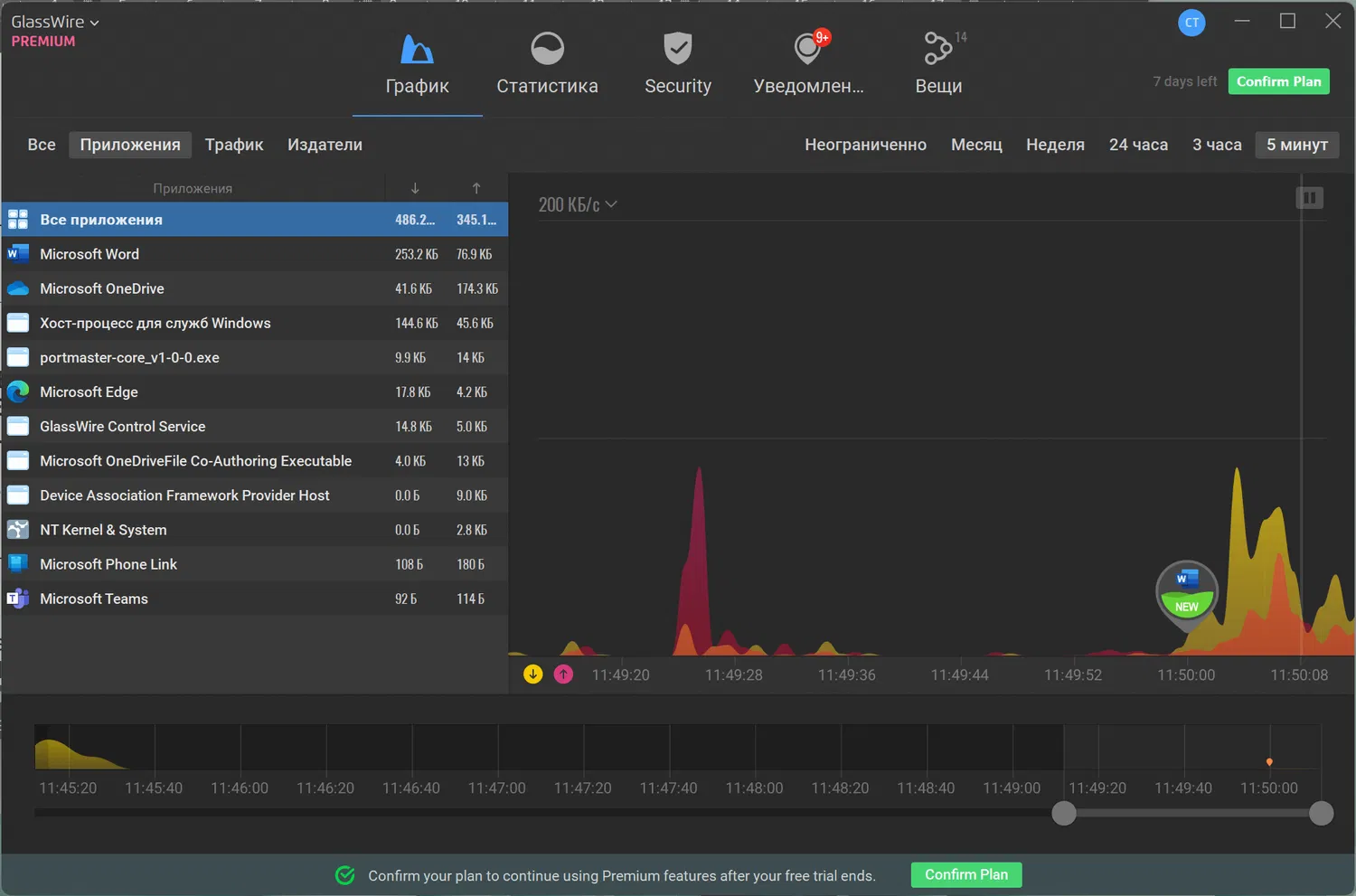Toggle the yellow download traffic indicator
Screen dimensions: 1356x896
click(x=533, y=674)
